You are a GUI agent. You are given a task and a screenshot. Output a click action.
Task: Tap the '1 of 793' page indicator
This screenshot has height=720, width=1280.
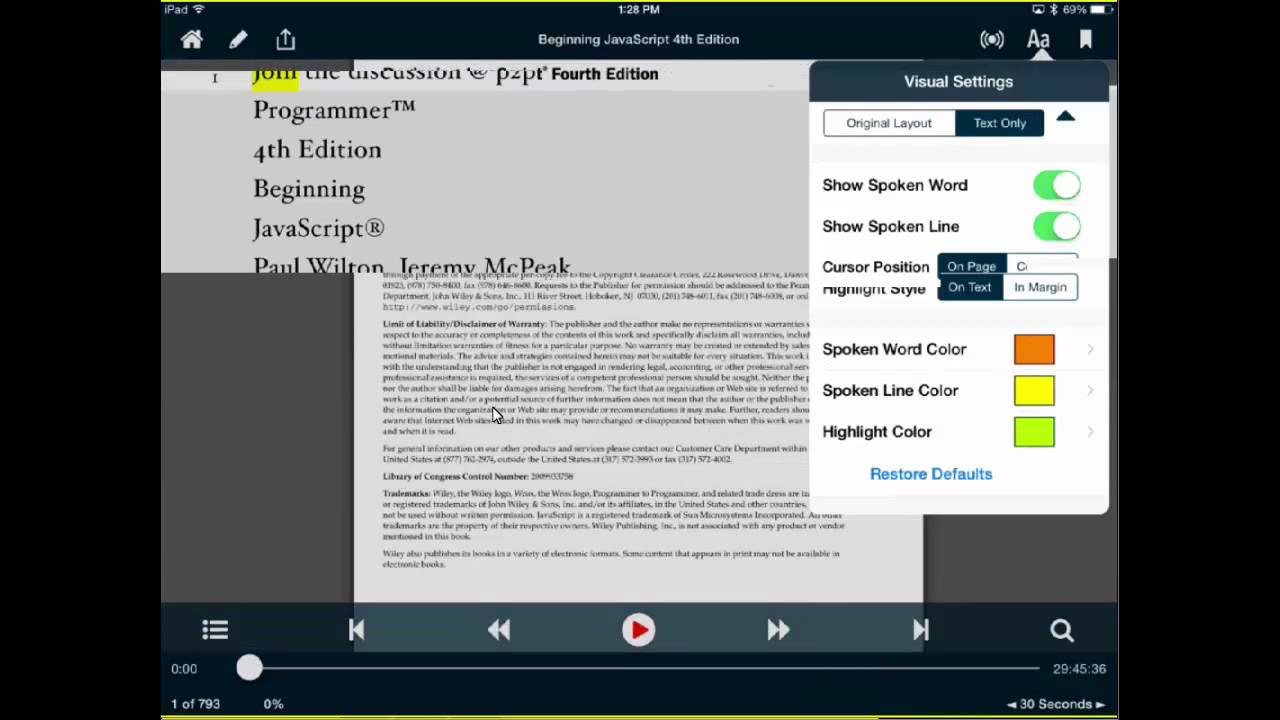pos(196,704)
